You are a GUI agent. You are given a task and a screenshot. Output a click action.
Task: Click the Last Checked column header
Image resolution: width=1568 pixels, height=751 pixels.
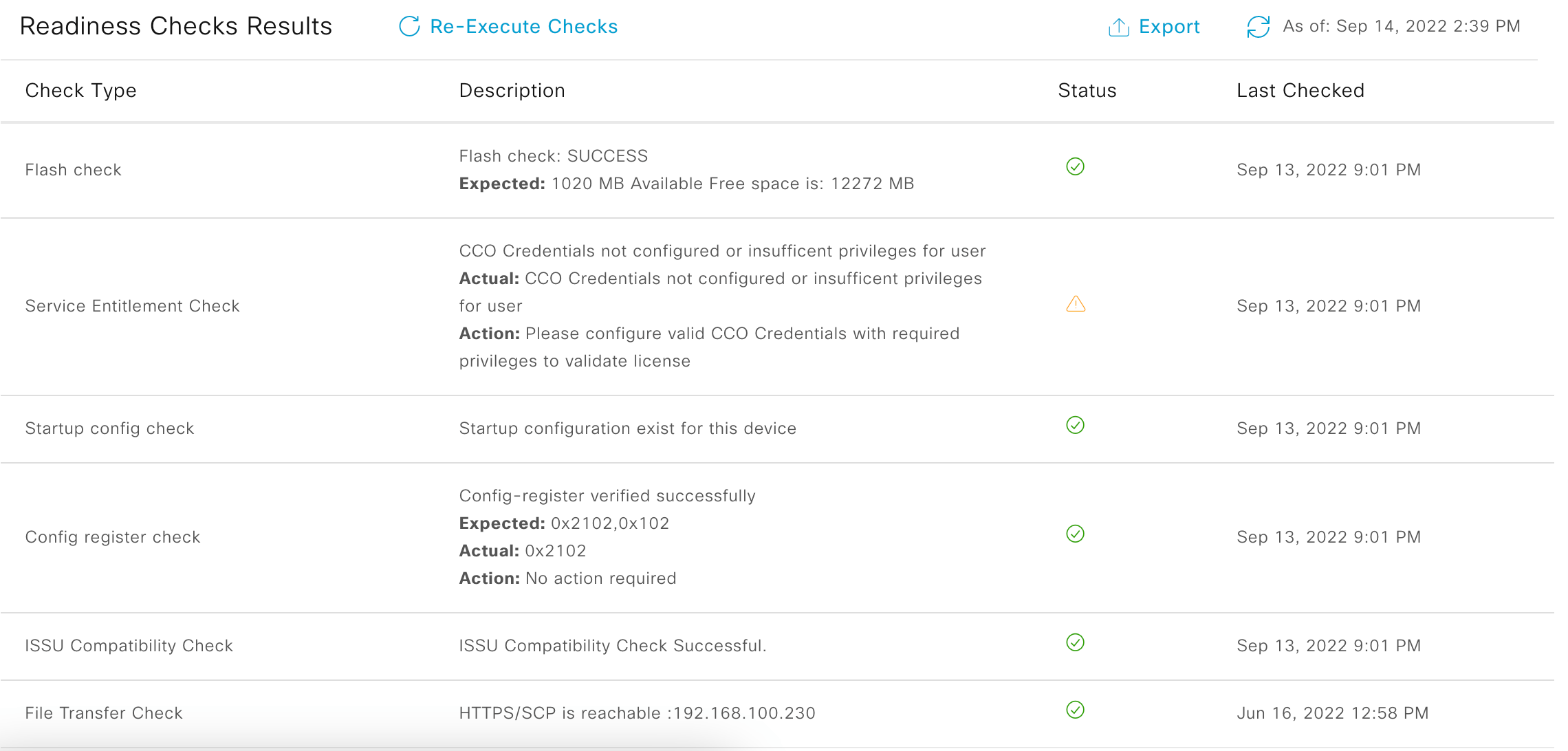(x=1300, y=90)
